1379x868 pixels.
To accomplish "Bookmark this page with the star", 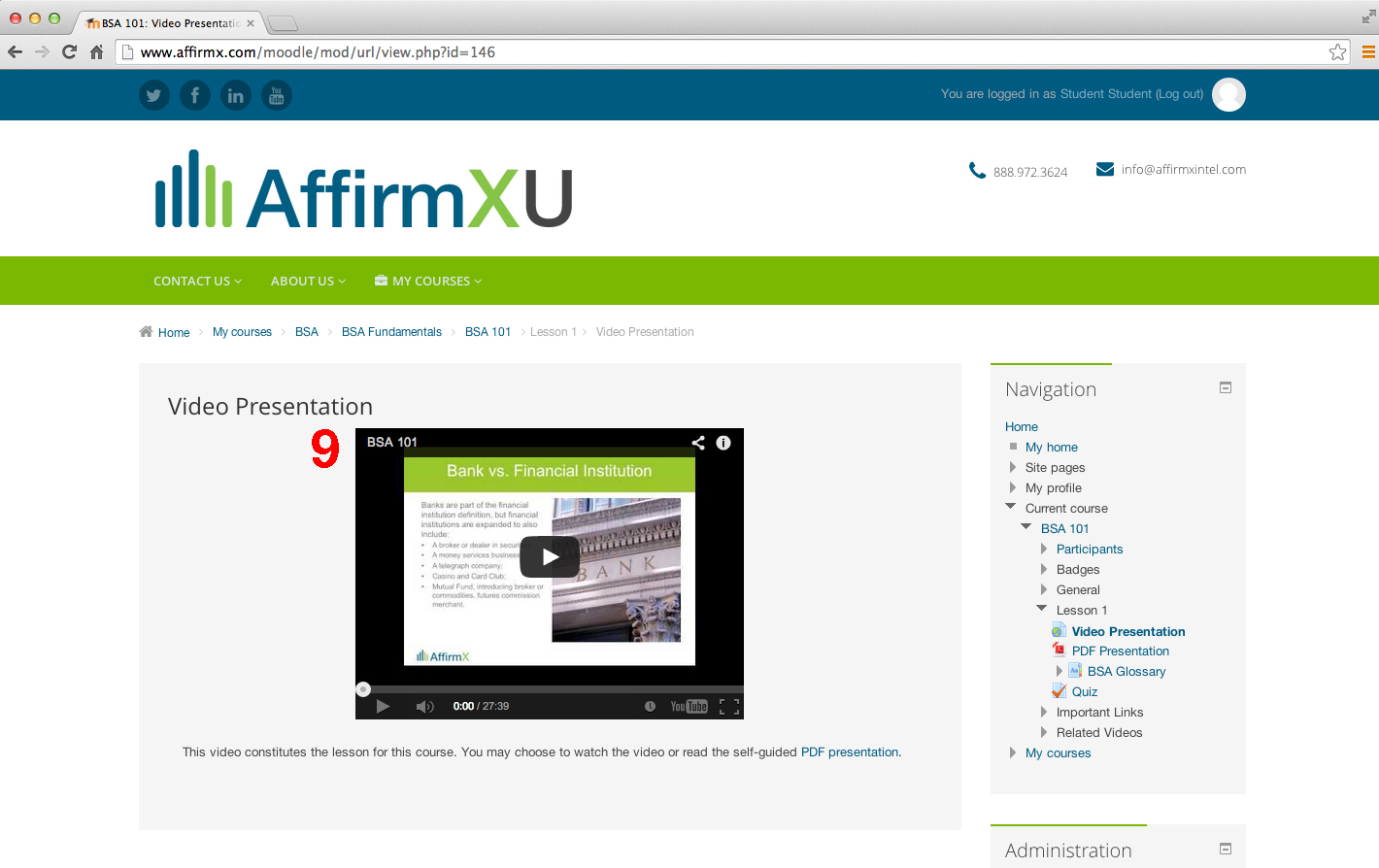I will pos(1337,52).
